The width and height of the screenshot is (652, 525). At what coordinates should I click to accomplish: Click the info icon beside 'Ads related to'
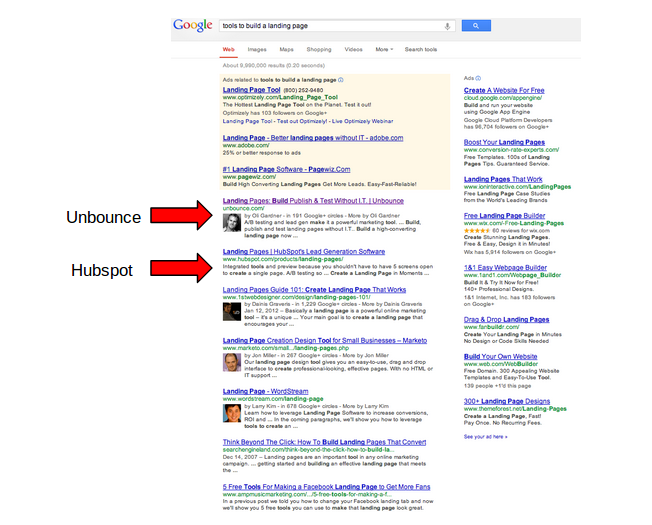[x=341, y=80]
